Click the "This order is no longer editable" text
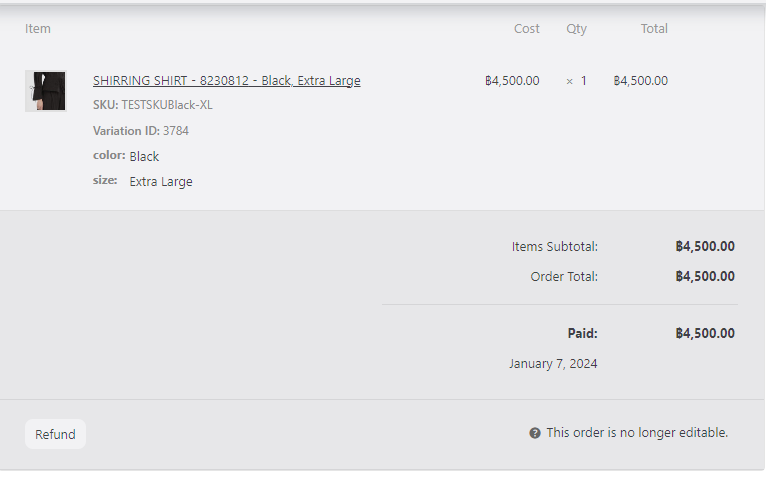Viewport: 766px width, 480px height. (637, 433)
